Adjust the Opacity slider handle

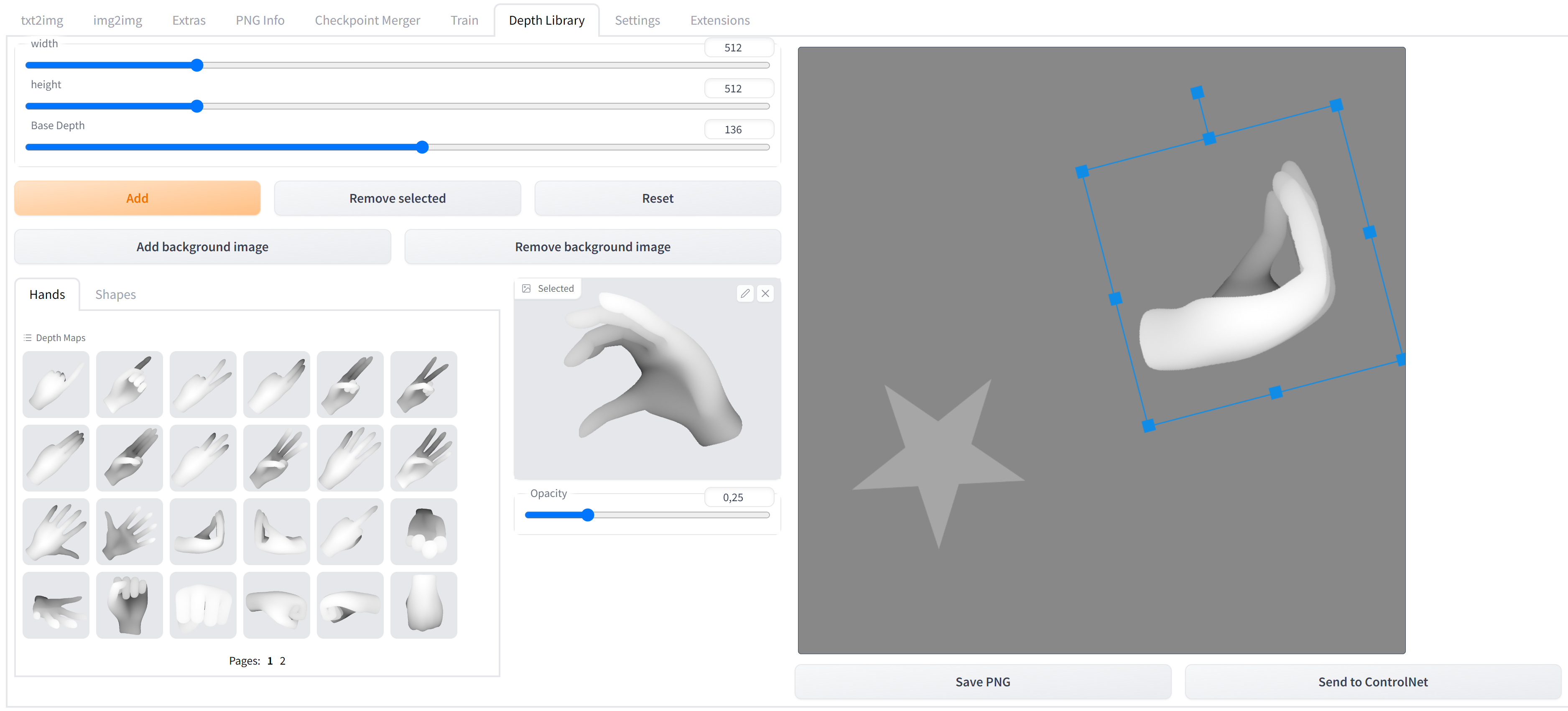point(587,515)
